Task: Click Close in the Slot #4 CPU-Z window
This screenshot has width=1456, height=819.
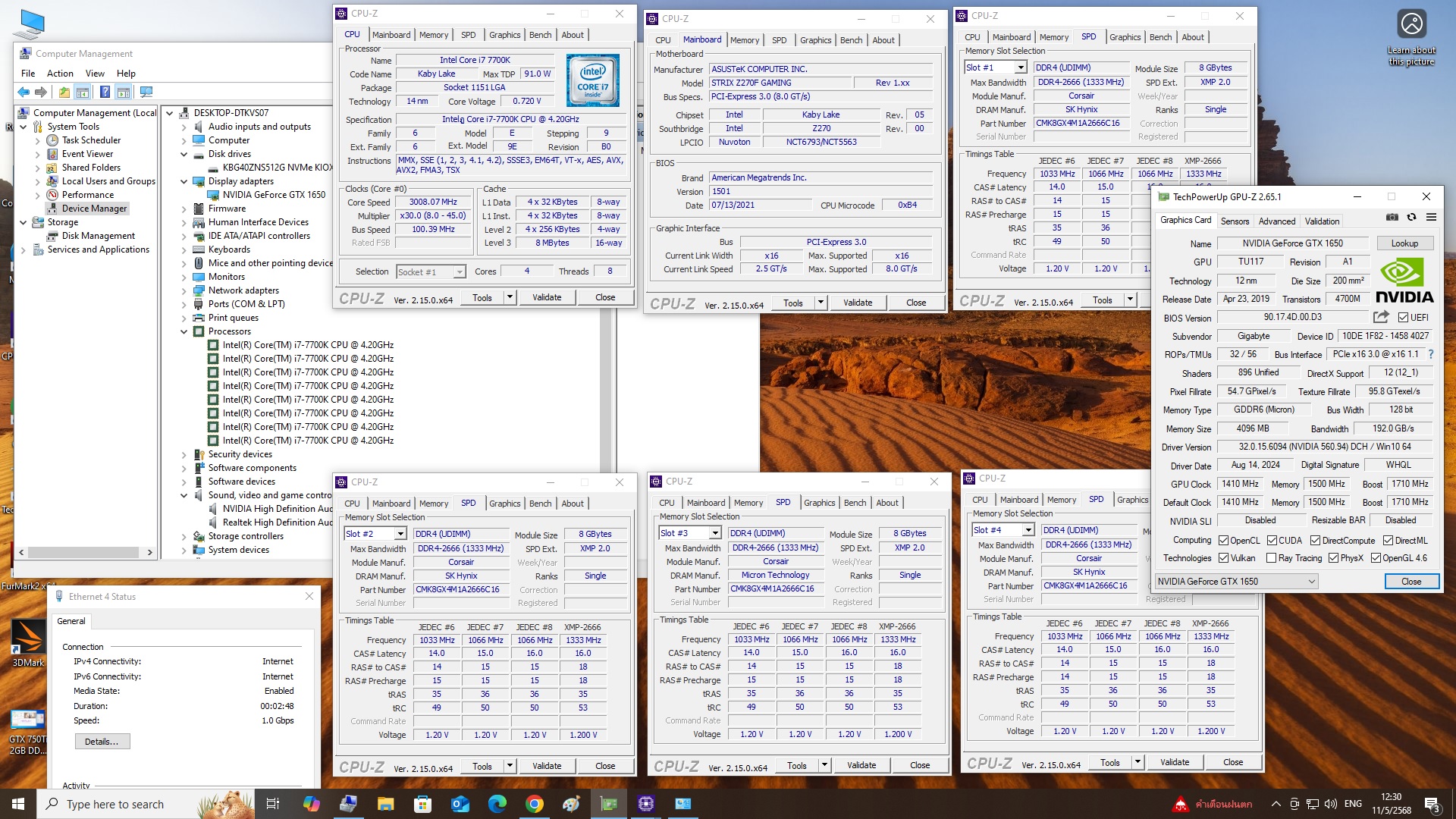Action: (1233, 762)
